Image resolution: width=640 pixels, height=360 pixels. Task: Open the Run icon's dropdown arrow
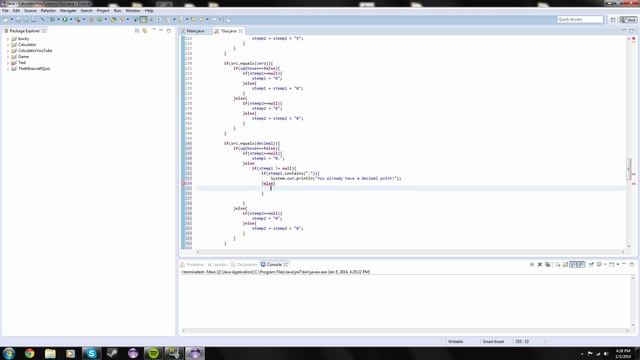pyautogui.click(x=71, y=20)
